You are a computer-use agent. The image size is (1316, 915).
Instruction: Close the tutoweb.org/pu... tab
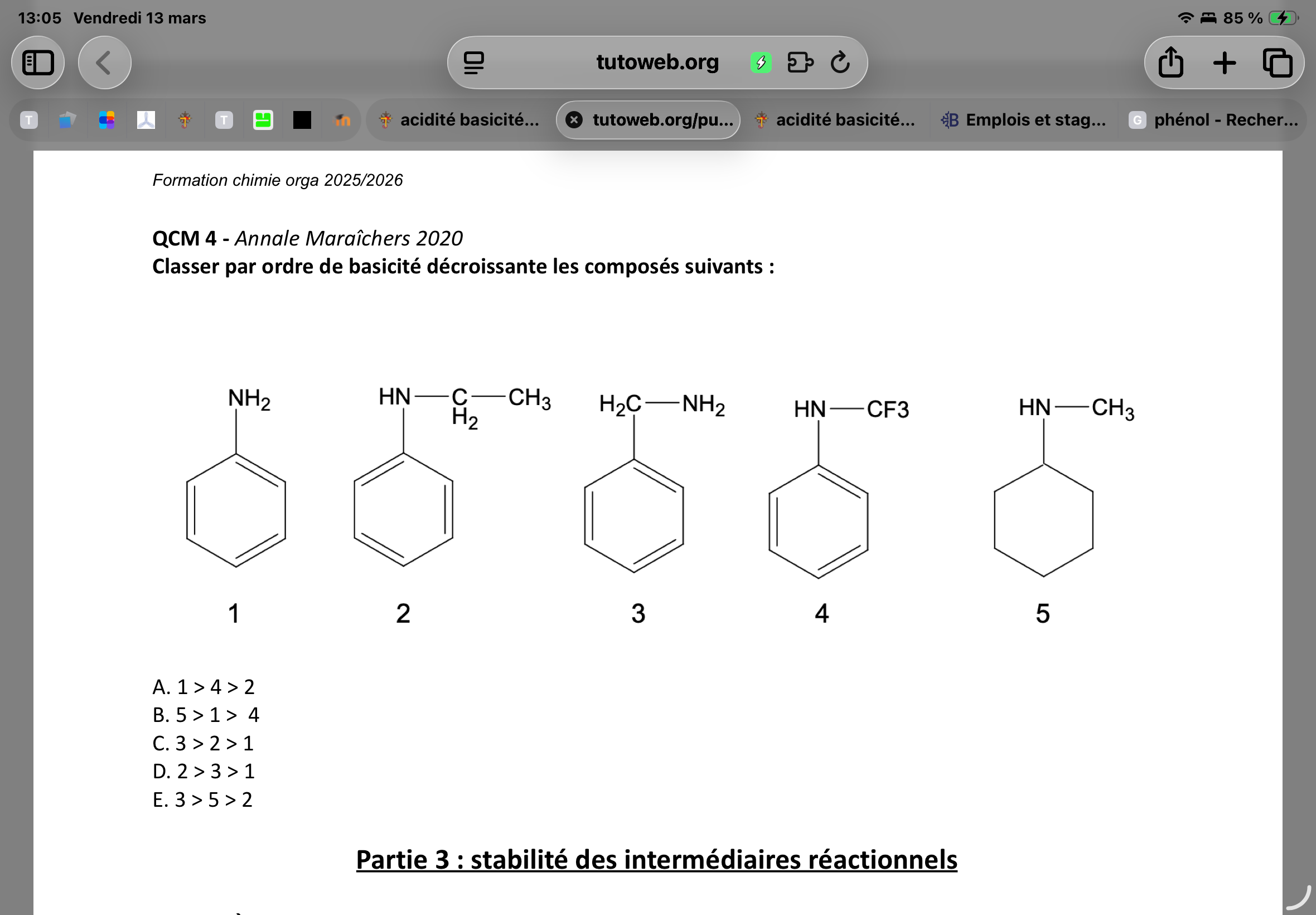click(574, 120)
